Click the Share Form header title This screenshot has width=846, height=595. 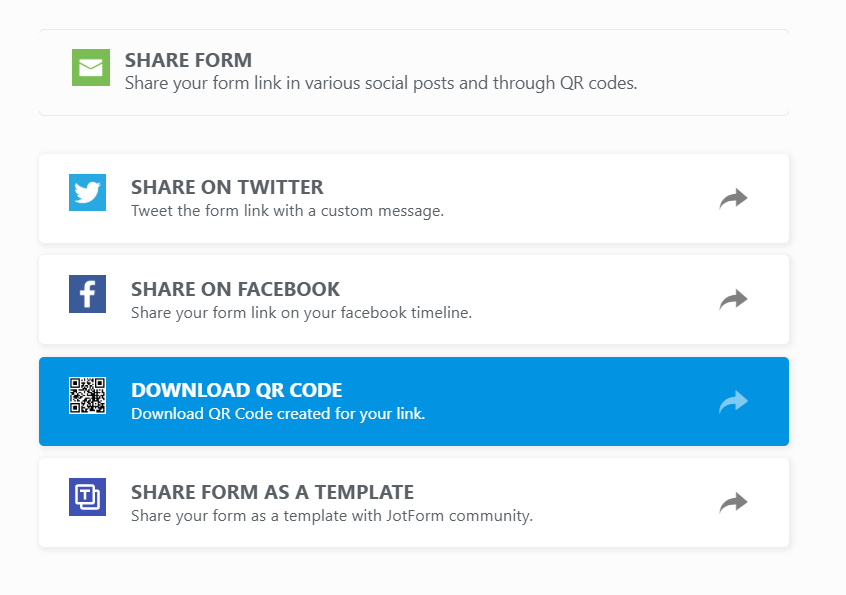(x=188, y=60)
